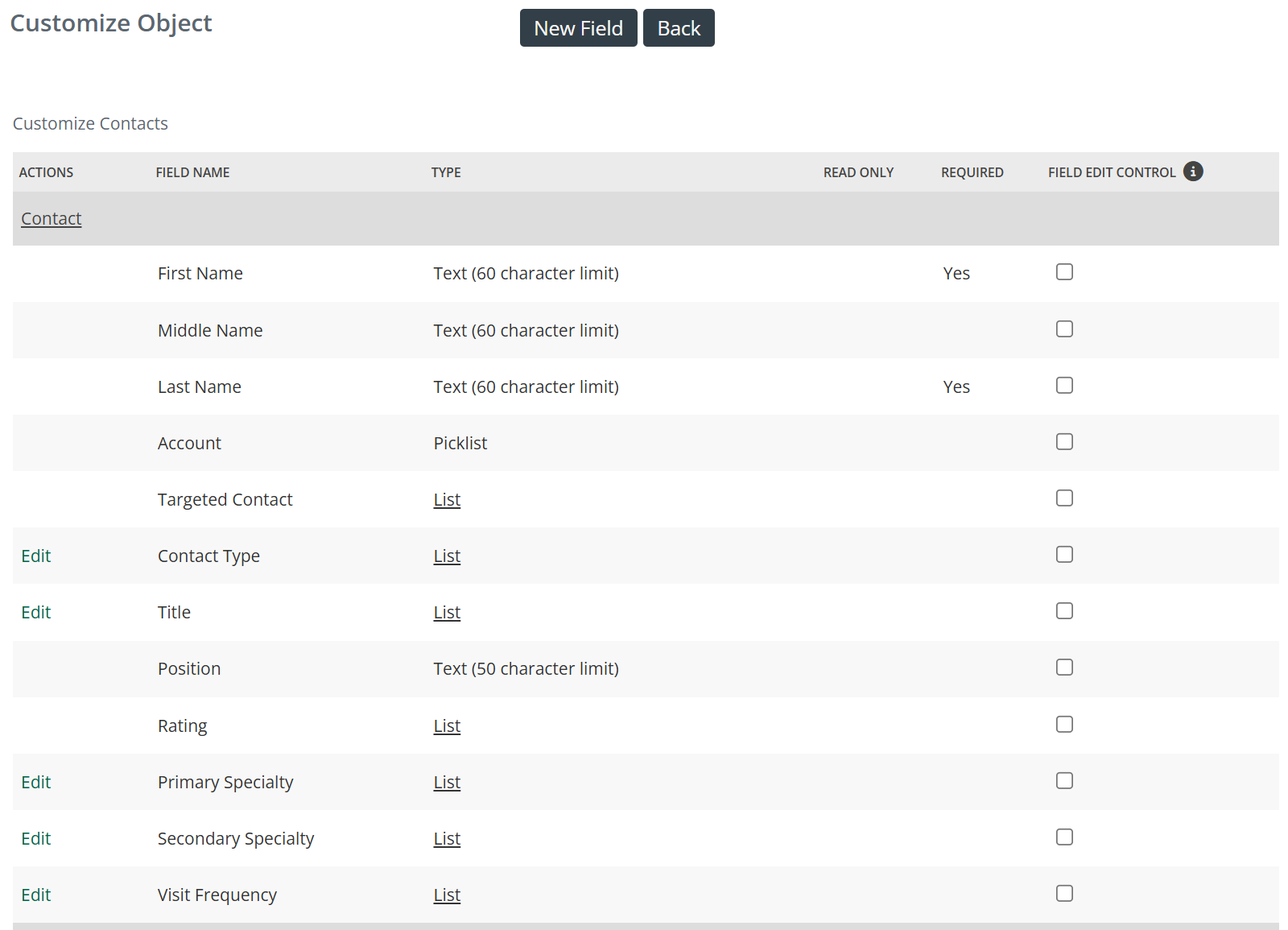Open the List link for Targeted Contact
The height and width of the screenshot is (930, 1288).
point(447,499)
